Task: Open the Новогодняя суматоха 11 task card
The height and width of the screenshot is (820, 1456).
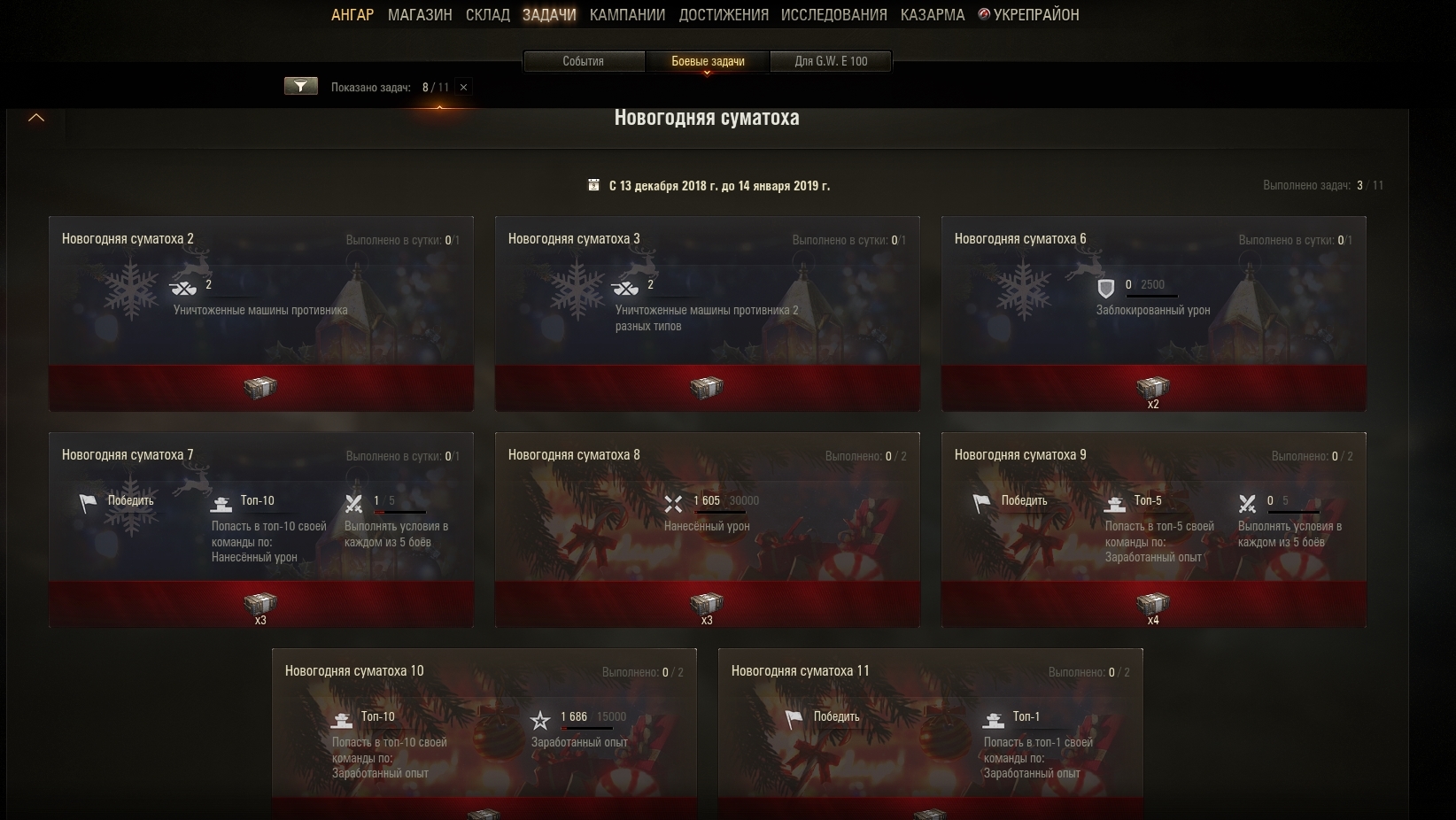Action: pyautogui.click(x=930, y=734)
